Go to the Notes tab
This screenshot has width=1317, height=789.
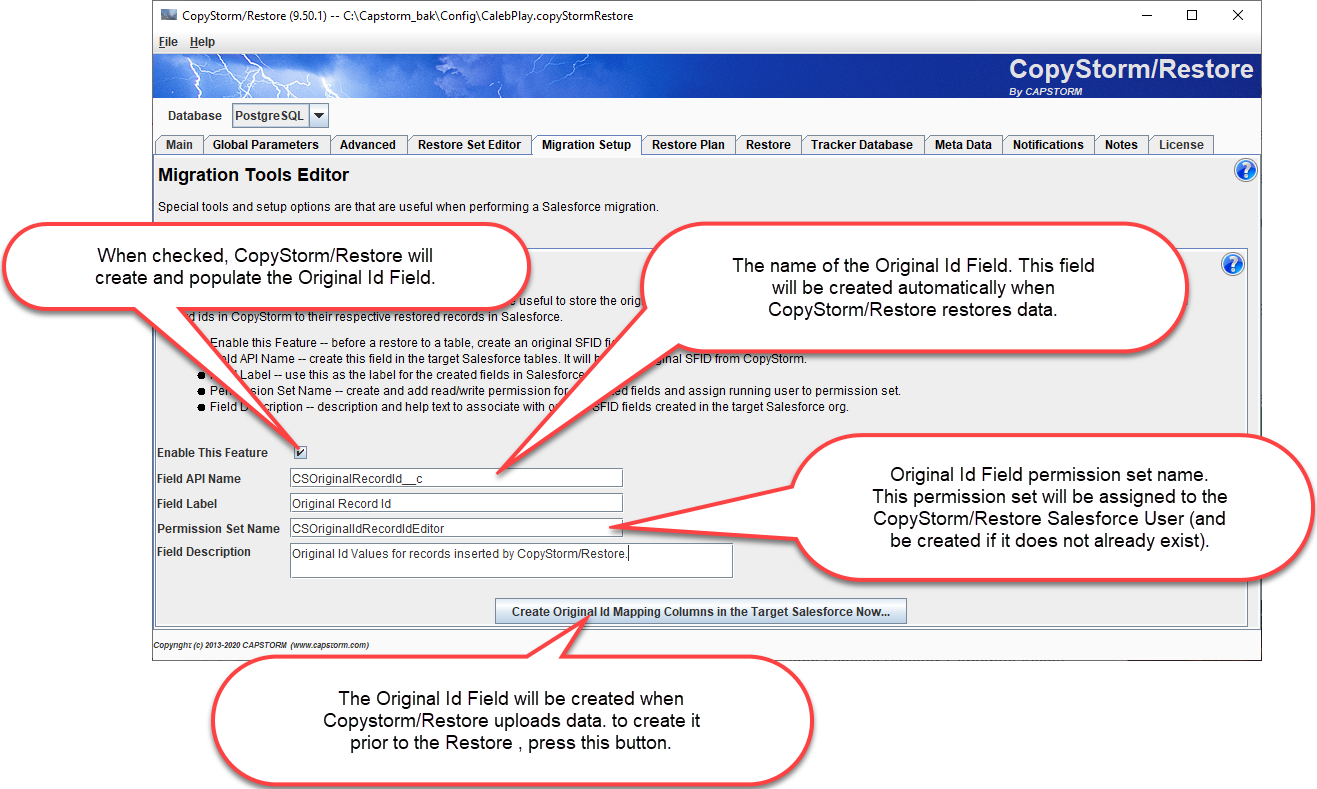1121,145
